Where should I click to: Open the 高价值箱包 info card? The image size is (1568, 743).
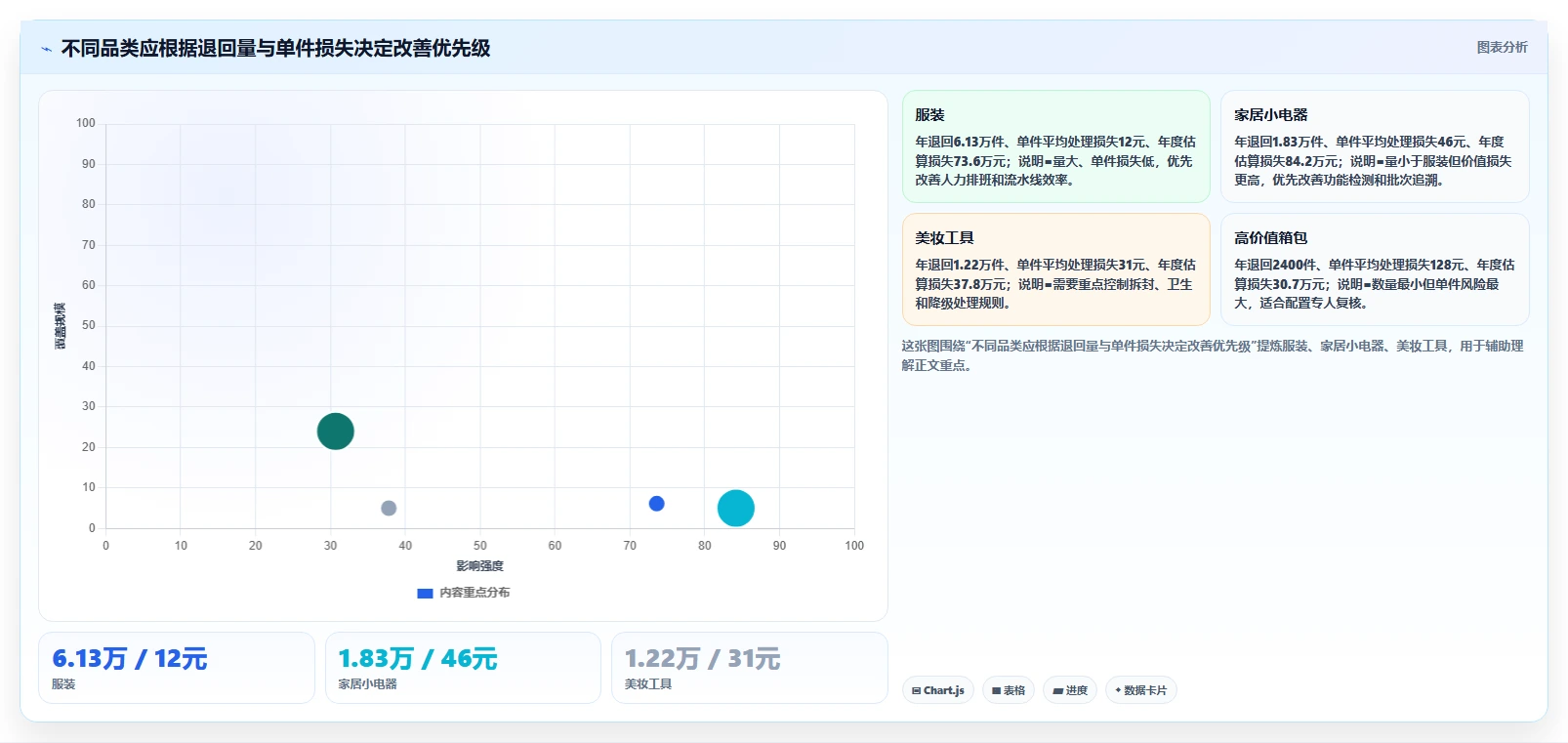coord(1375,269)
